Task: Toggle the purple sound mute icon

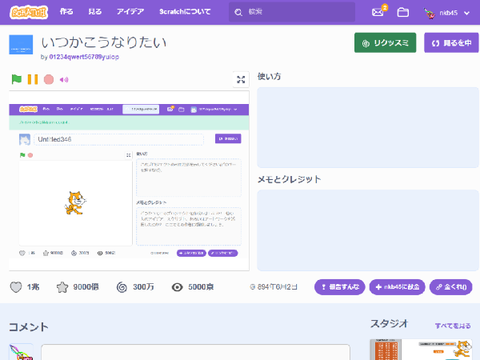Action: pyautogui.click(x=64, y=80)
